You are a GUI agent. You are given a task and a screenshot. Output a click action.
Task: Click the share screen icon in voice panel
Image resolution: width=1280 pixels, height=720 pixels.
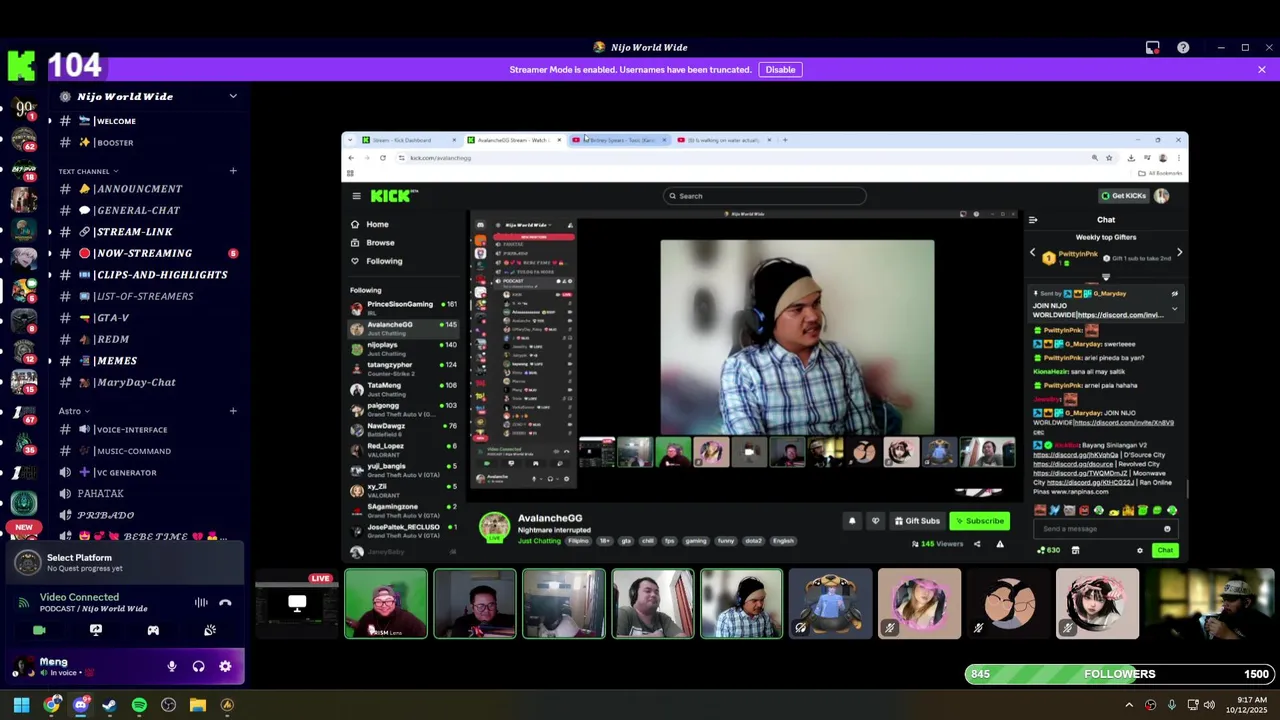pos(96,630)
